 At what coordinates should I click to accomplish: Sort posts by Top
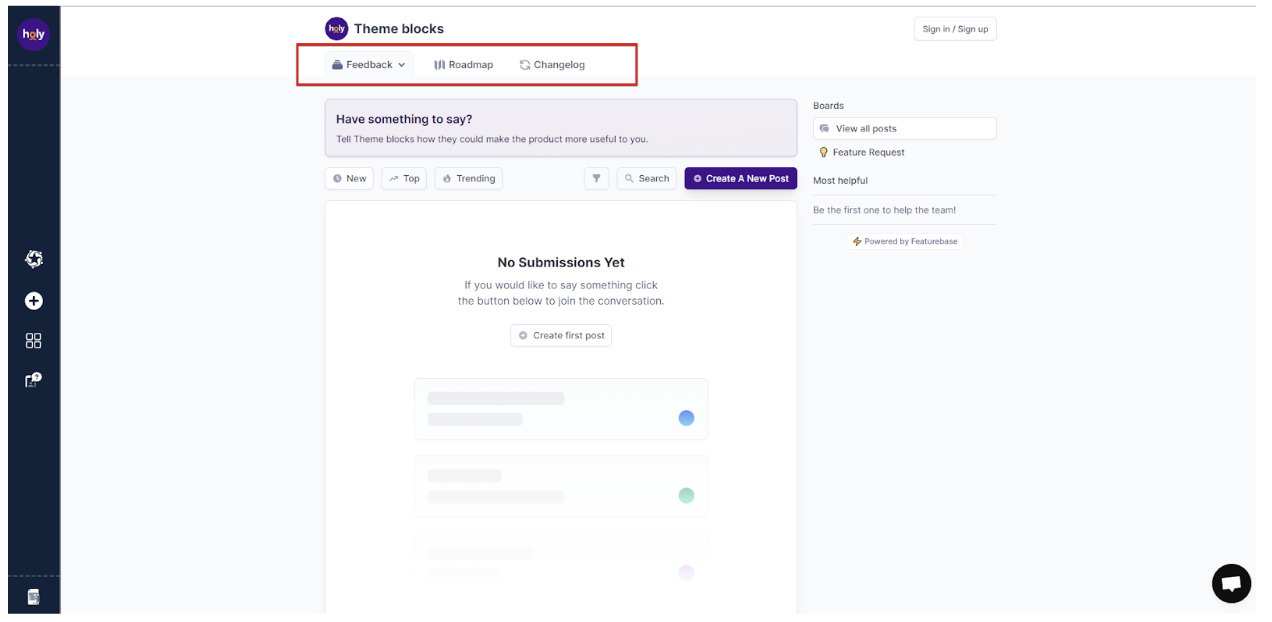pyautogui.click(x=404, y=178)
